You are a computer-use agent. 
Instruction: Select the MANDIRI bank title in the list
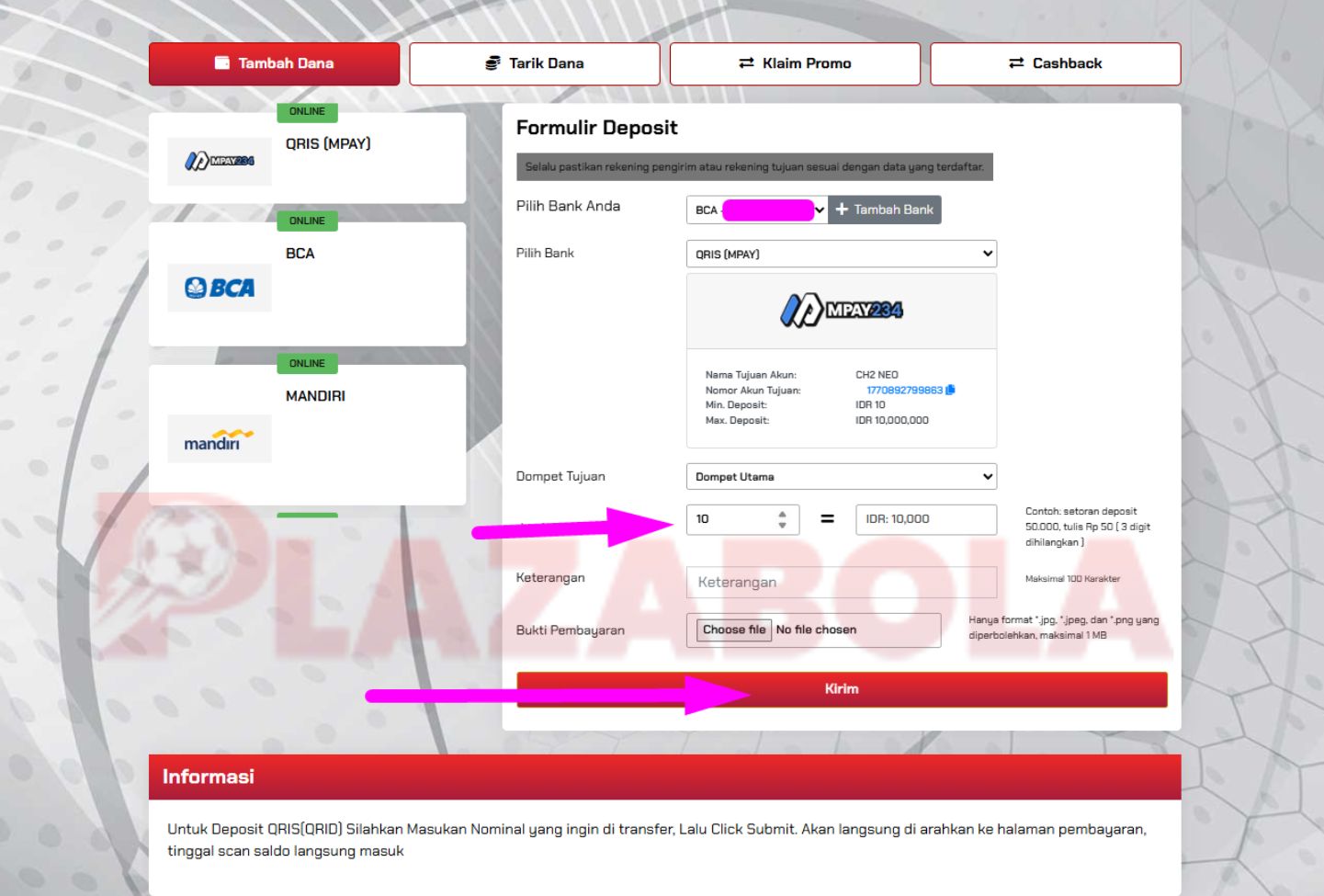coord(315,396)
